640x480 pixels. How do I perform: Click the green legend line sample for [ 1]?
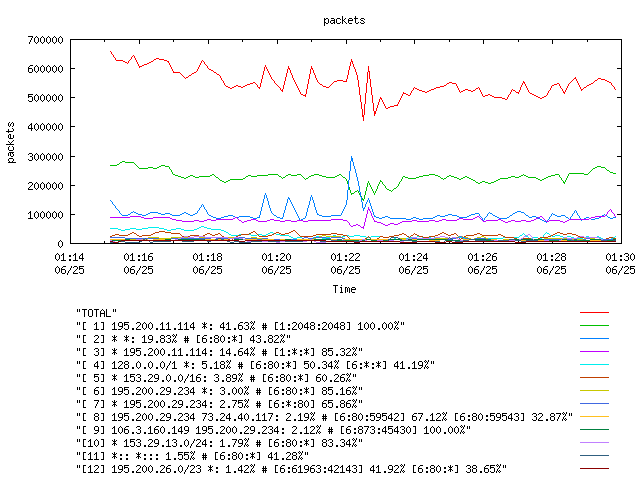594,326
